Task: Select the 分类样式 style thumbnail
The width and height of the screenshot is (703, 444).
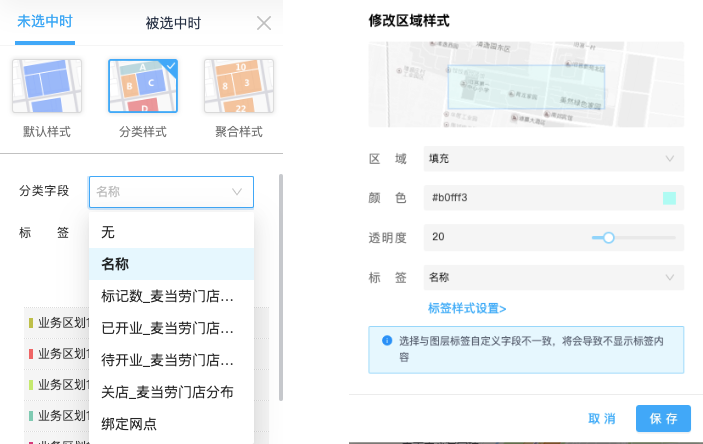Action: (x=143, y=86)
